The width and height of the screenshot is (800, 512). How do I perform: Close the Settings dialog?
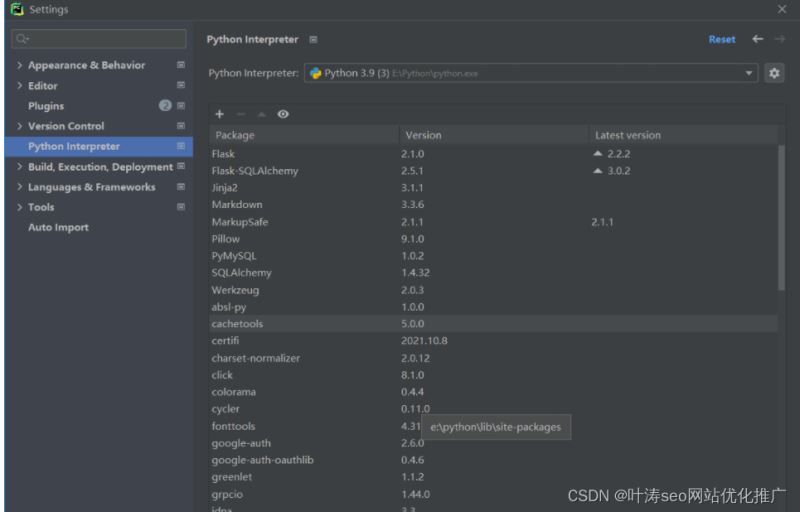click(x=782, y=9)
